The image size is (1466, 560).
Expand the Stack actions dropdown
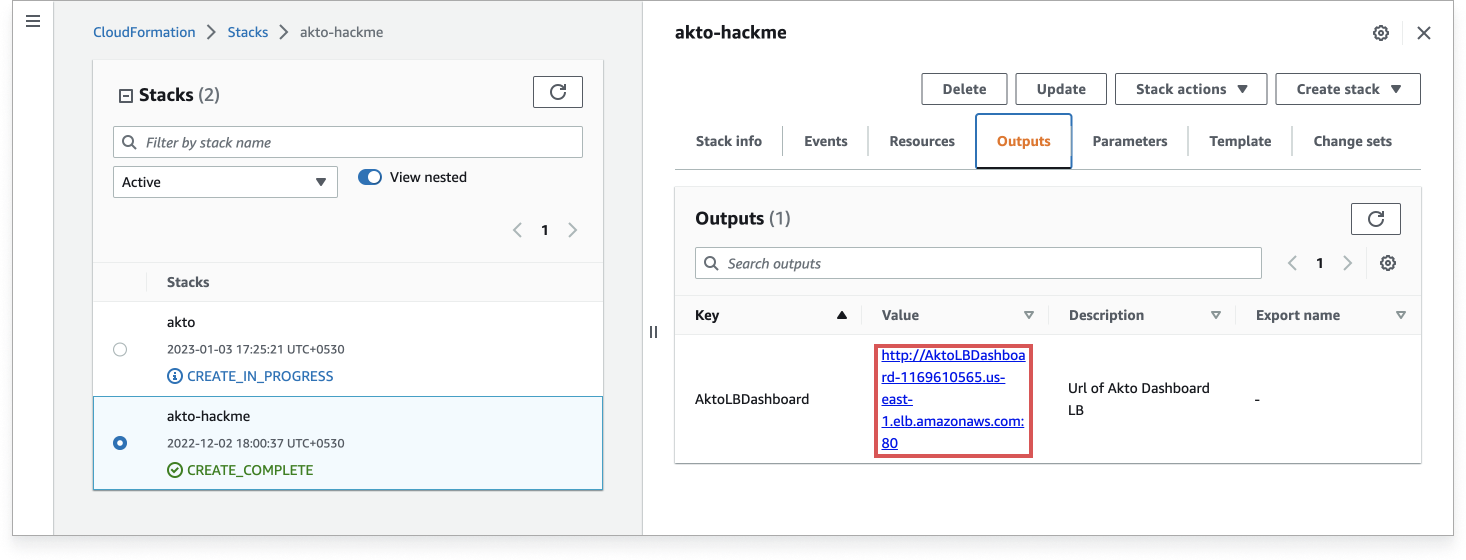pos(1190,89)
